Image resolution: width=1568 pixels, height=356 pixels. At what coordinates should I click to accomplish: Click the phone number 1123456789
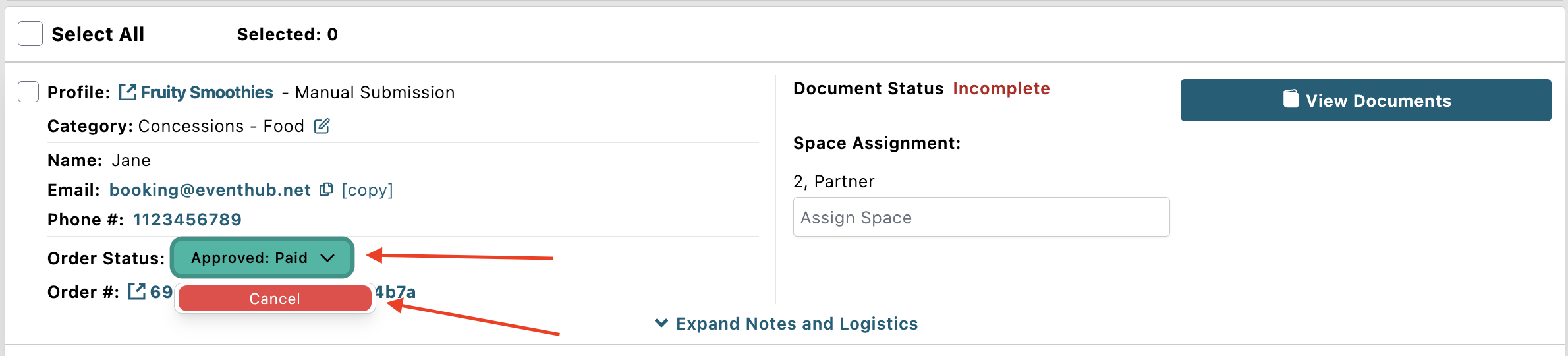tap(187, 220)
